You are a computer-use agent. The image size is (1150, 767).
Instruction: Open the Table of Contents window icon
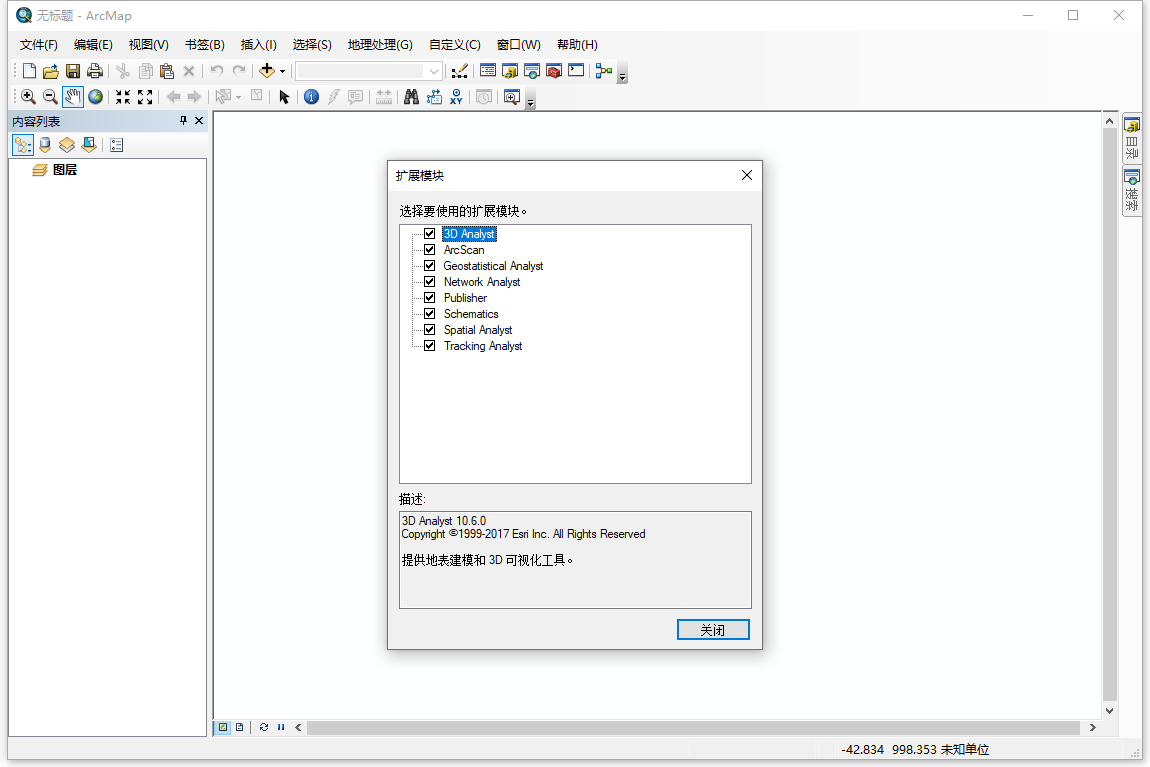[x=488, y=71]
